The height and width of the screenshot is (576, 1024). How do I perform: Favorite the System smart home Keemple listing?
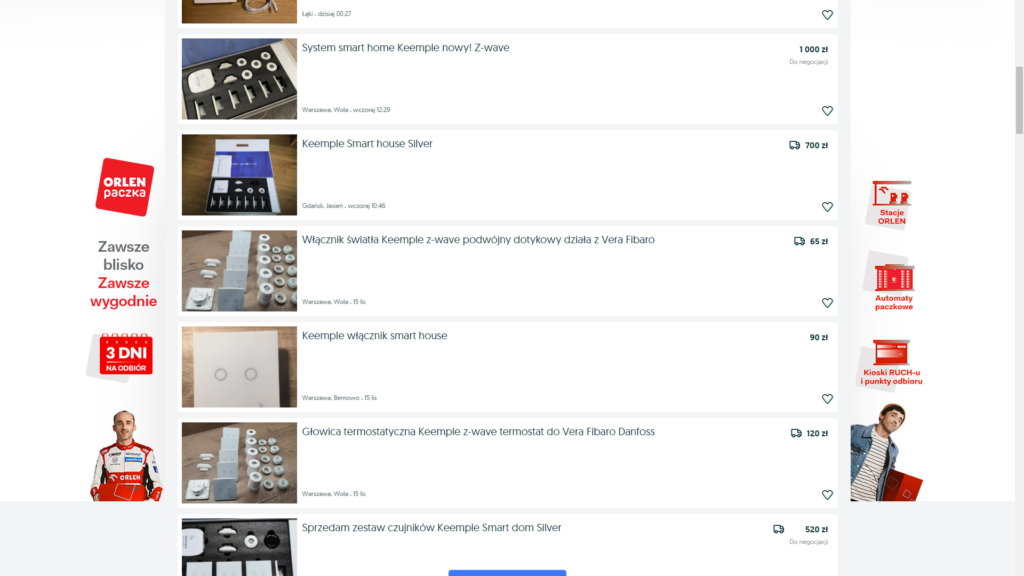tap(827, 111)
